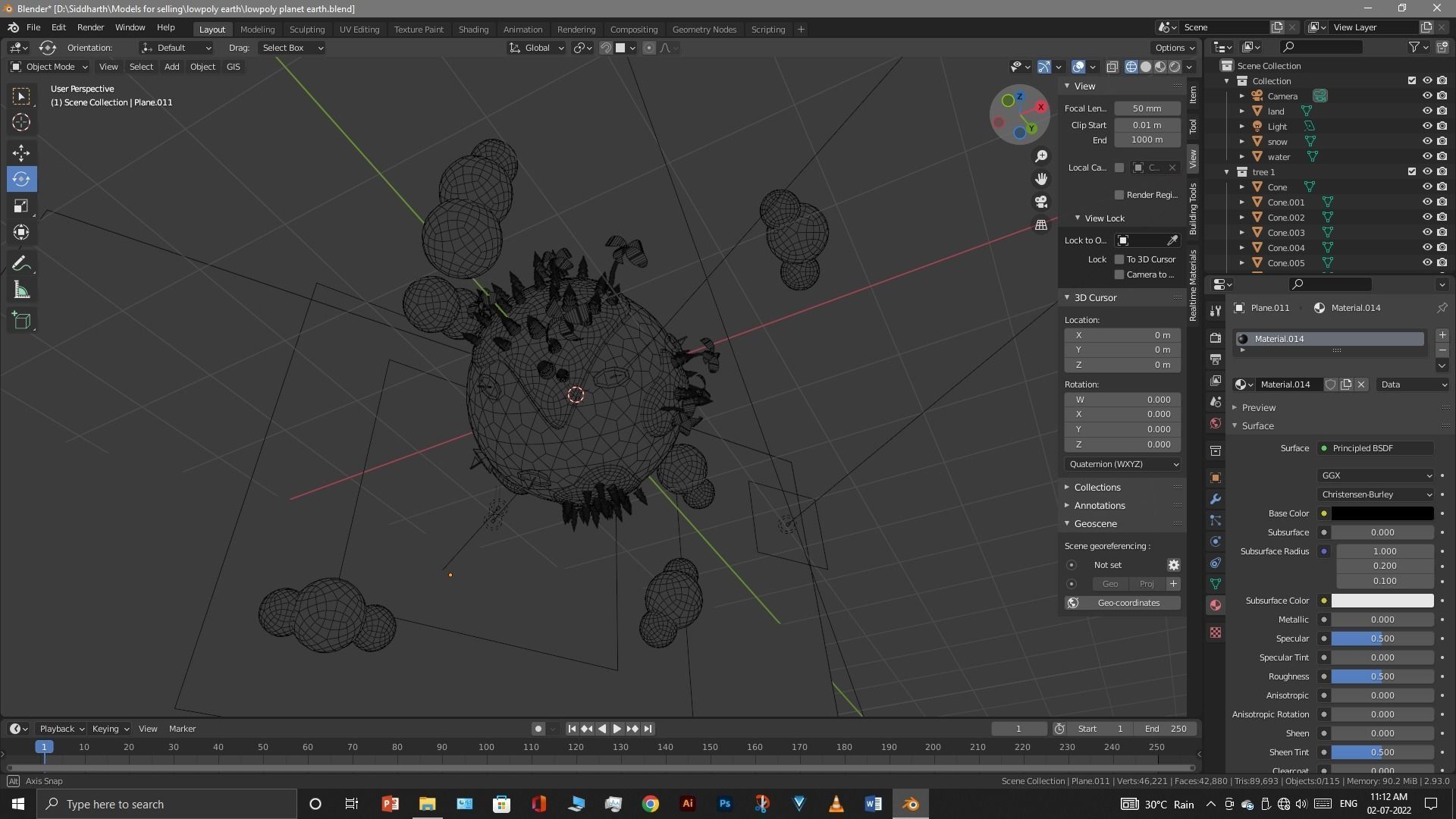Click the Principled BSDF surface button
Image resolution: width=1456 pixels, height=819 pixels.
click(x=1376, y=448)
